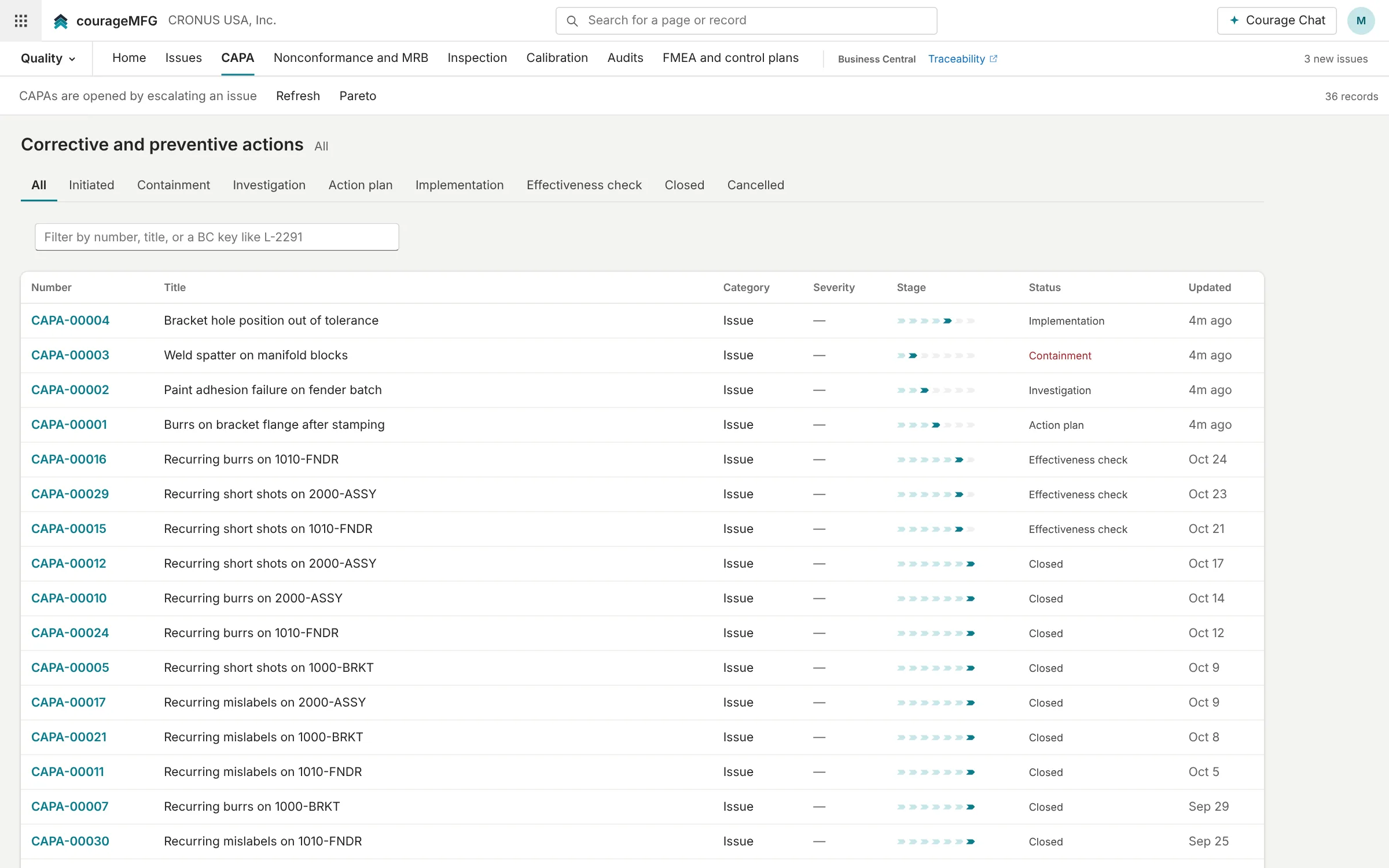
Task: Open the user avatar M menu
Action: tap(1361, 21)
